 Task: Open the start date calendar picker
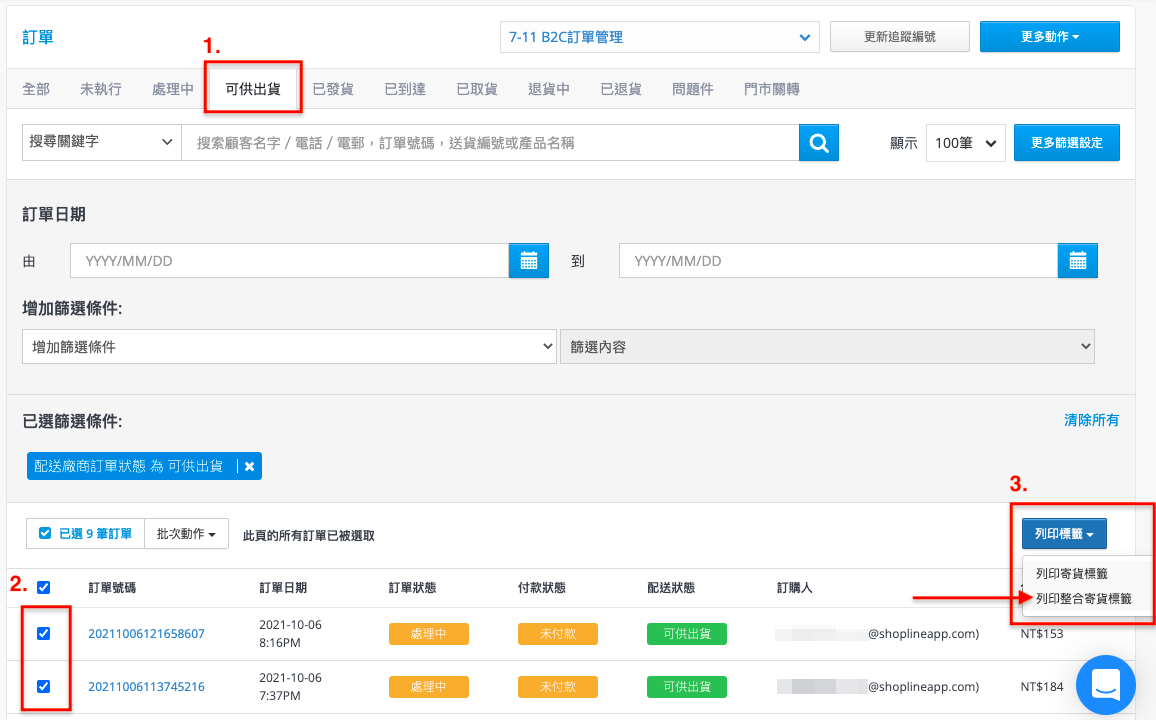[x=529, y=261]
